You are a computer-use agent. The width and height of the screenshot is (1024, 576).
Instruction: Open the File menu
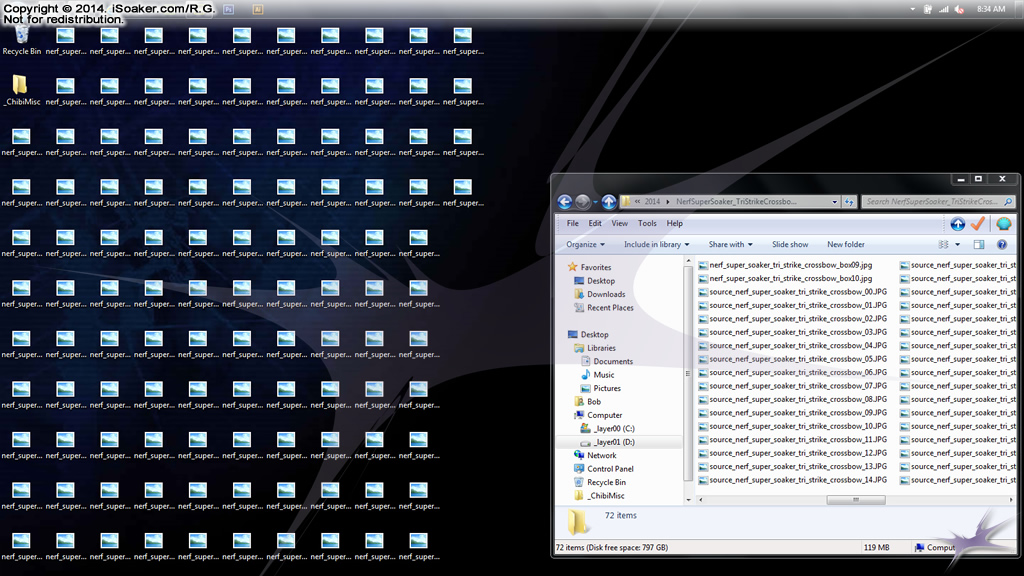point(573,223)
